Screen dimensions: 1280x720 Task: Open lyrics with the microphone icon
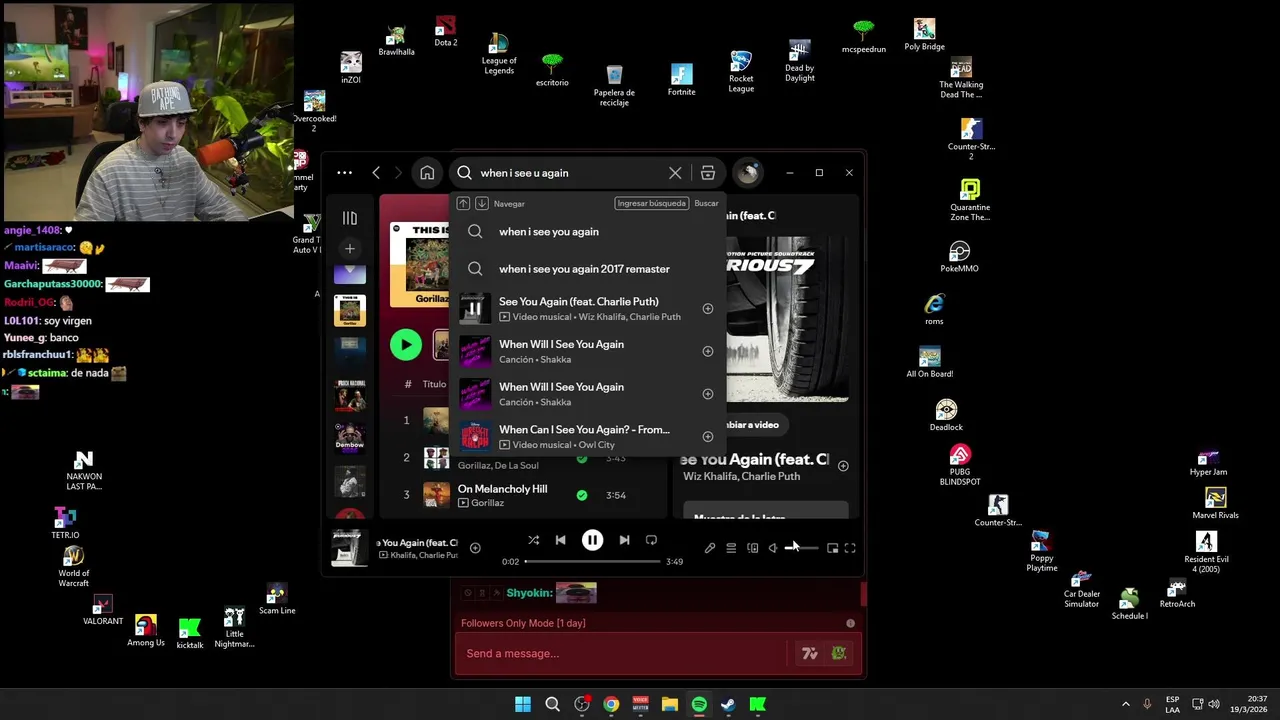pos(710,548)
